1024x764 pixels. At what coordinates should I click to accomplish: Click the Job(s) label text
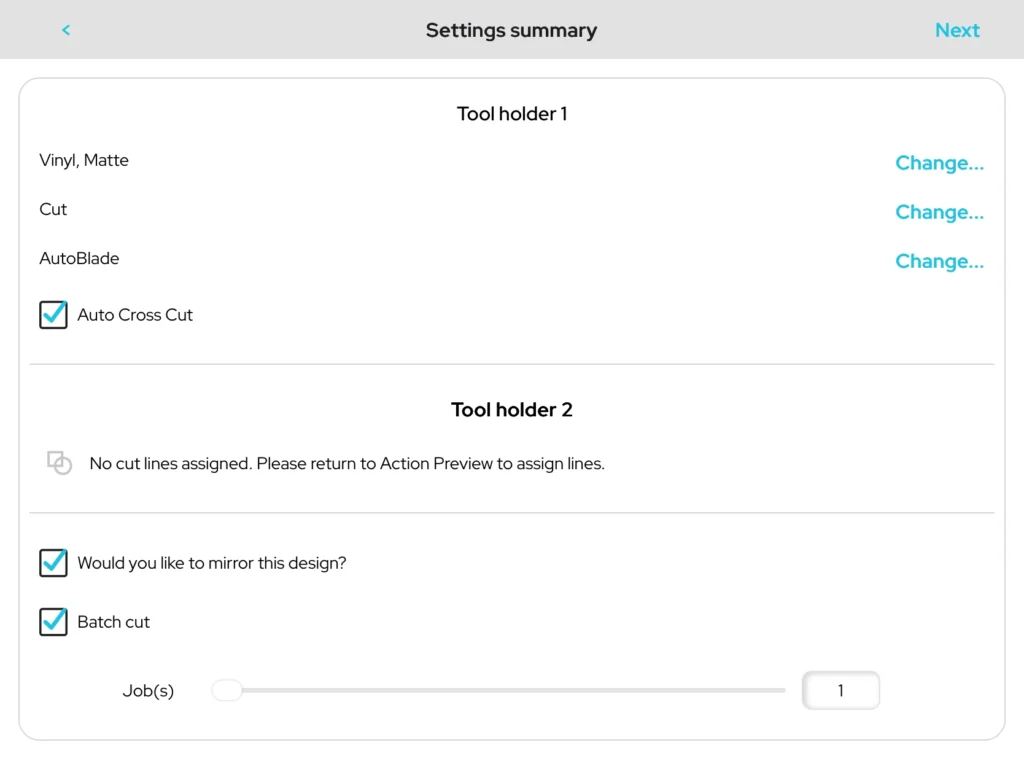(148, 691)
